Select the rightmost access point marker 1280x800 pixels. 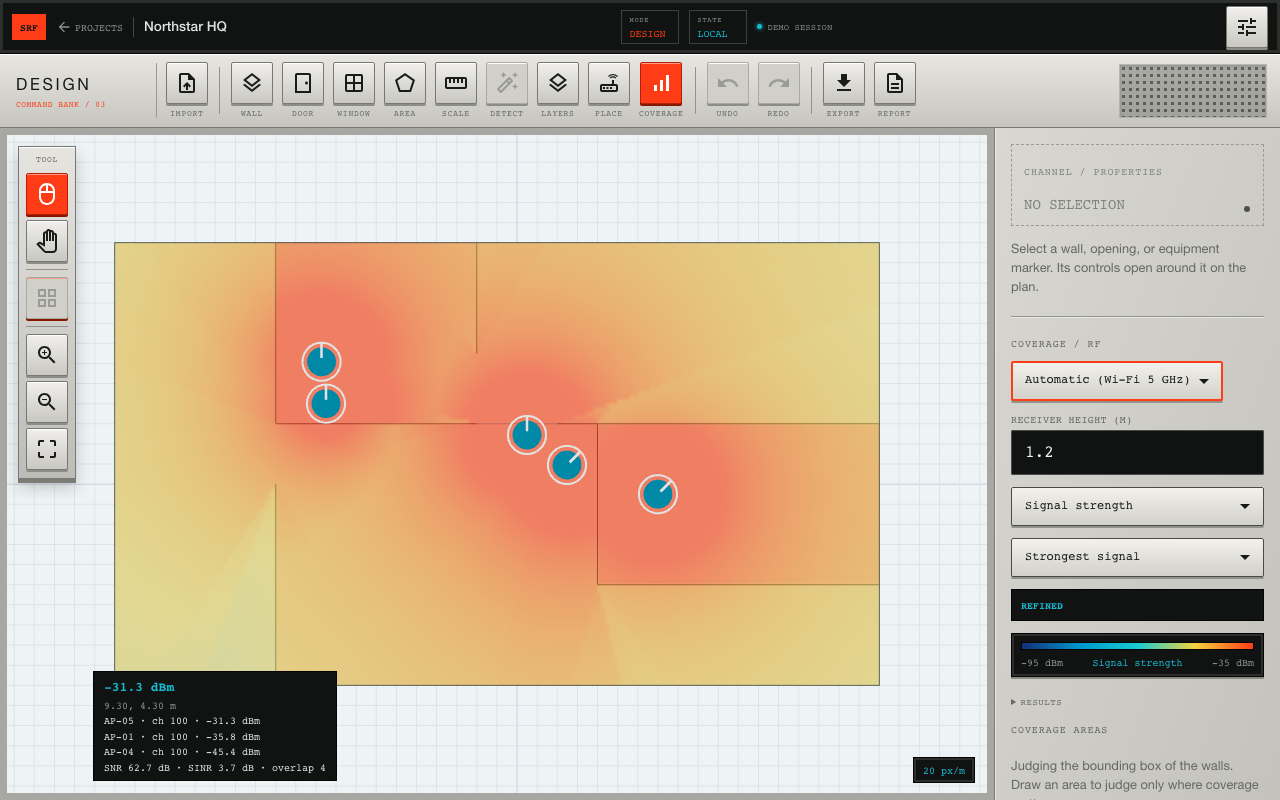click(658, 494)
